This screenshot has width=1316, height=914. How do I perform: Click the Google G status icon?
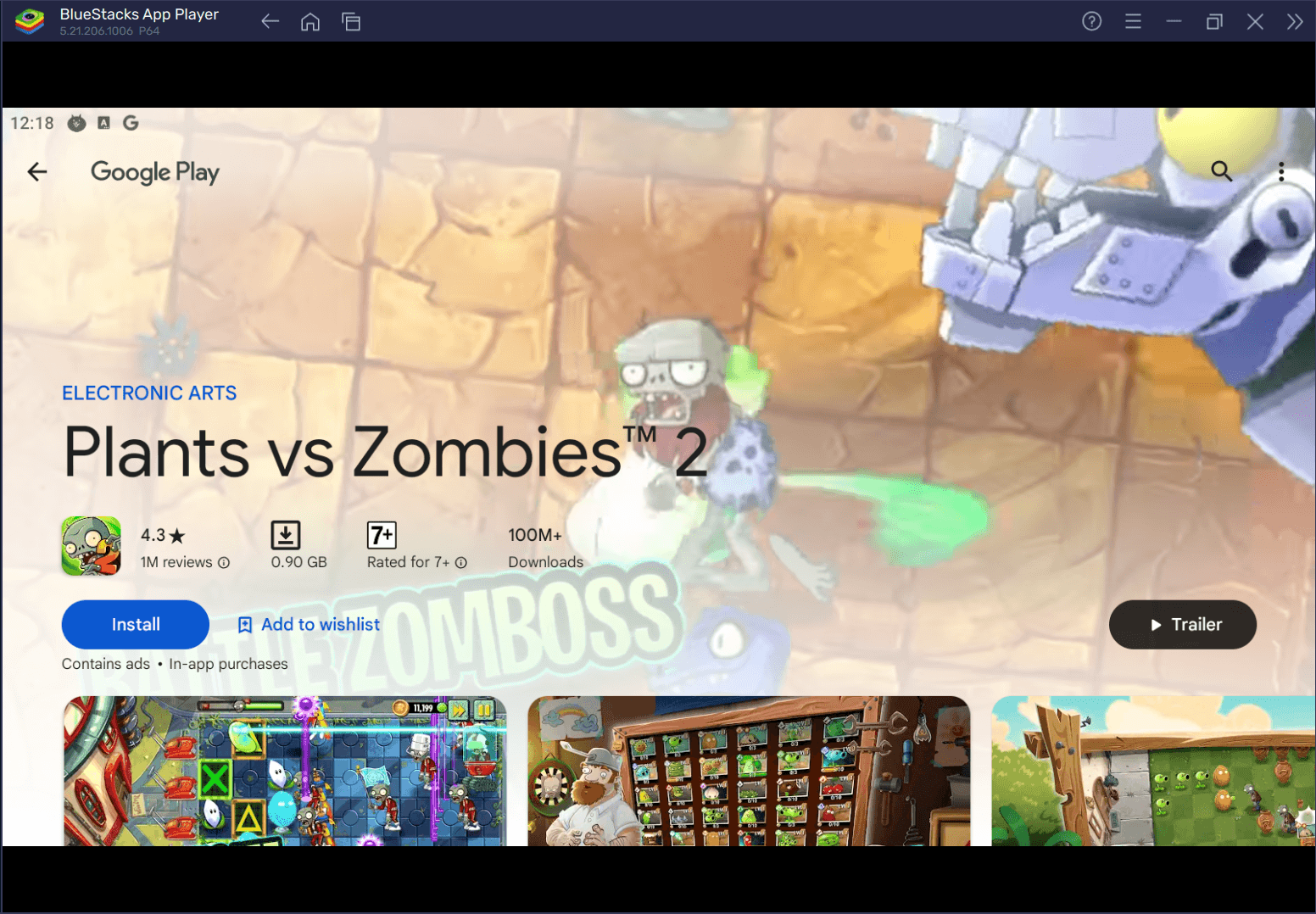131,123
